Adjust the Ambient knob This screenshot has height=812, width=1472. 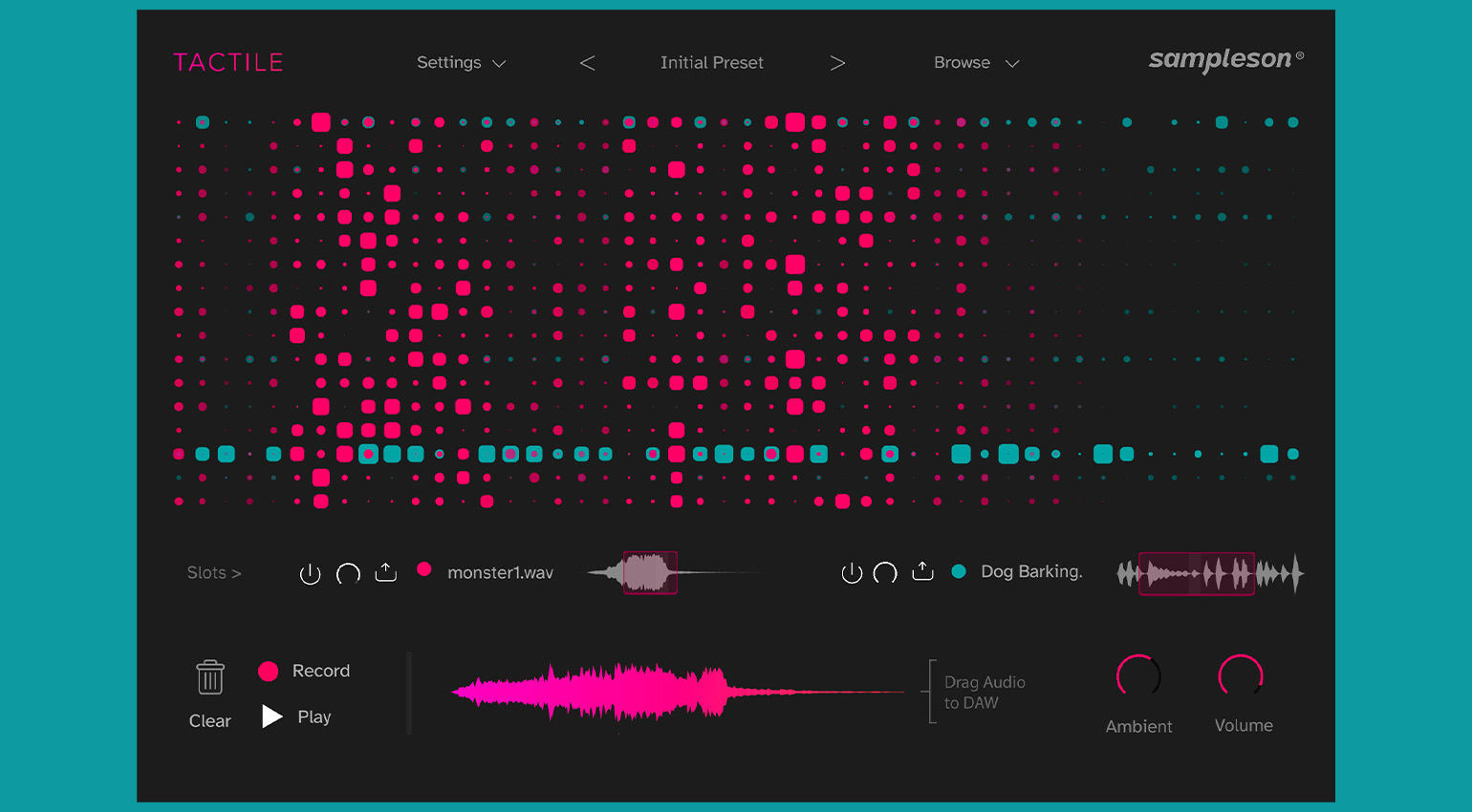[1138, 676]
